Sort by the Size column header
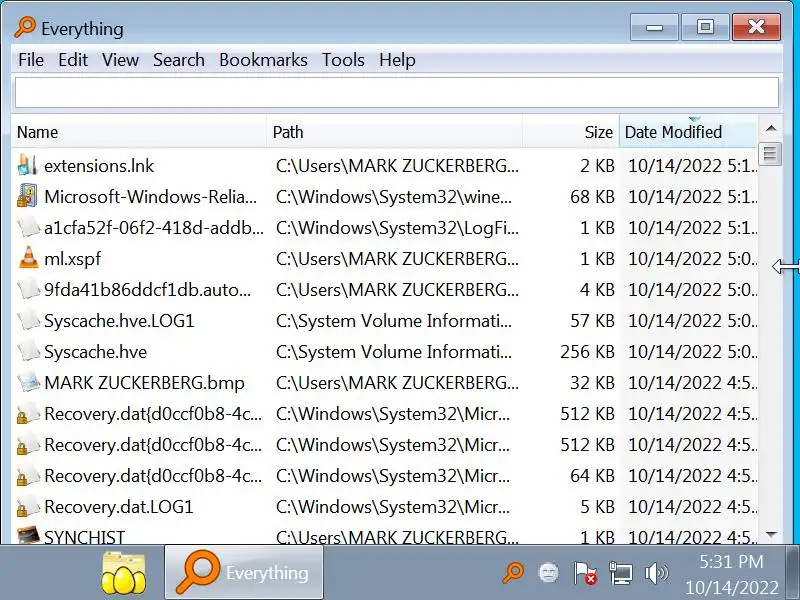This screenshot has height=600, width=800. pyautogui.click(x=571, y=132)
